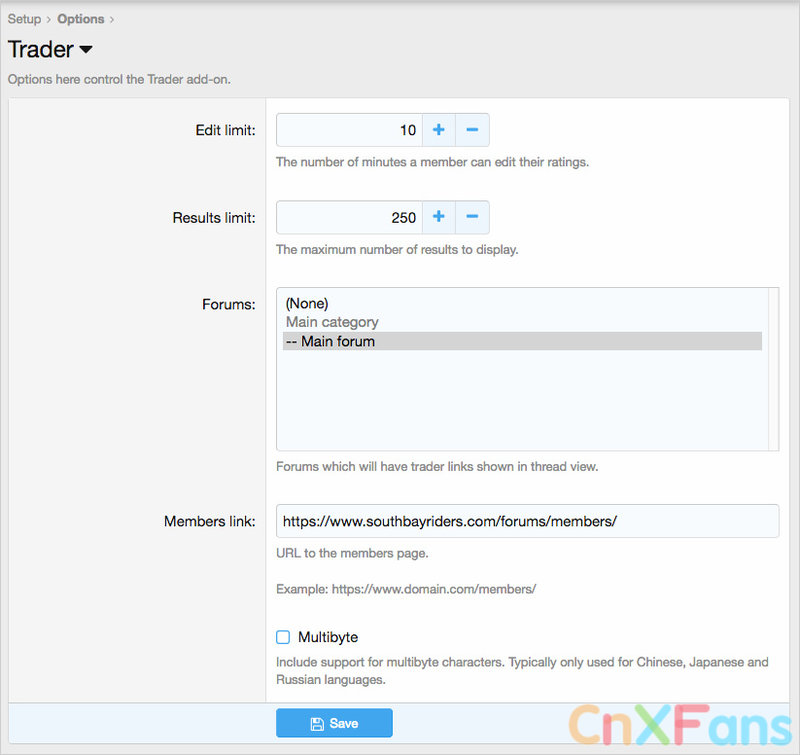Decrease Results limit with minus button
This screenshot has height=755, width=800.
click(472, 217)
